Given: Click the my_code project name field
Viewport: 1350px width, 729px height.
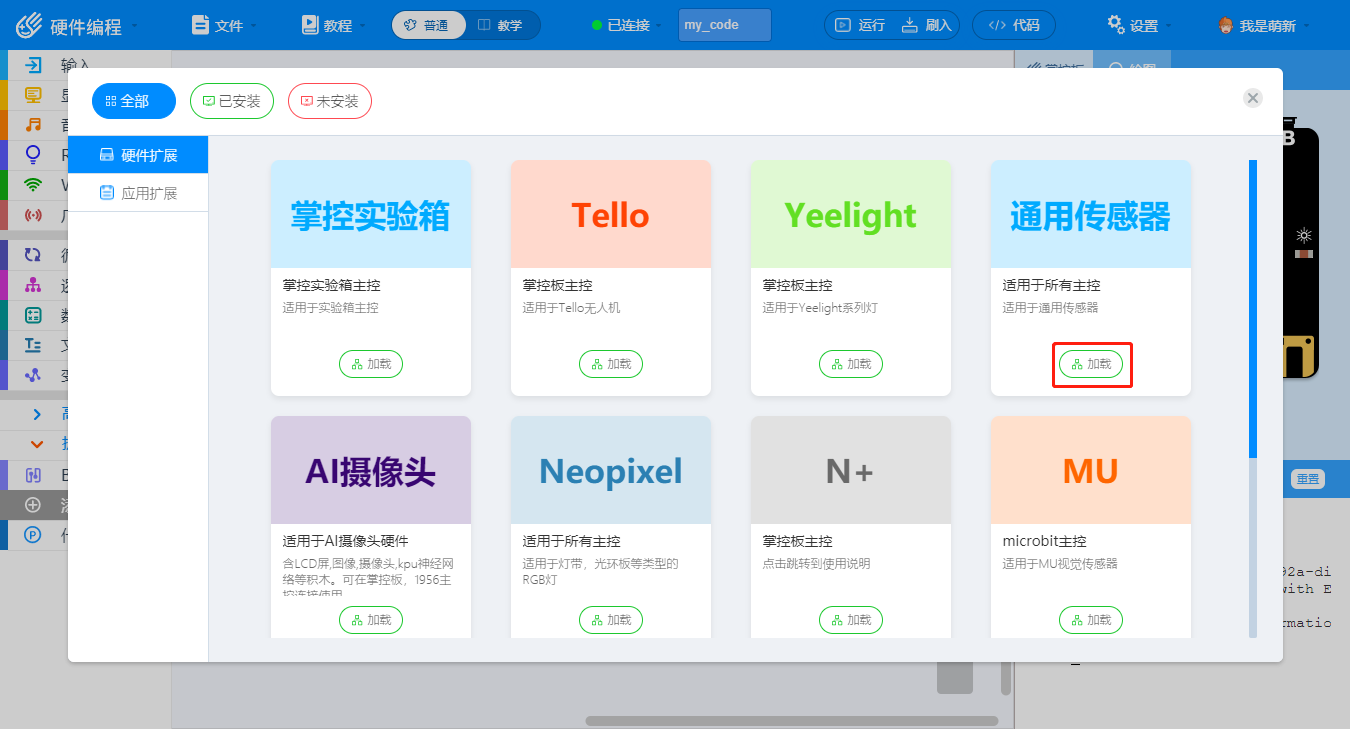Looking at the screenshot, I should [x=725, y=25].
